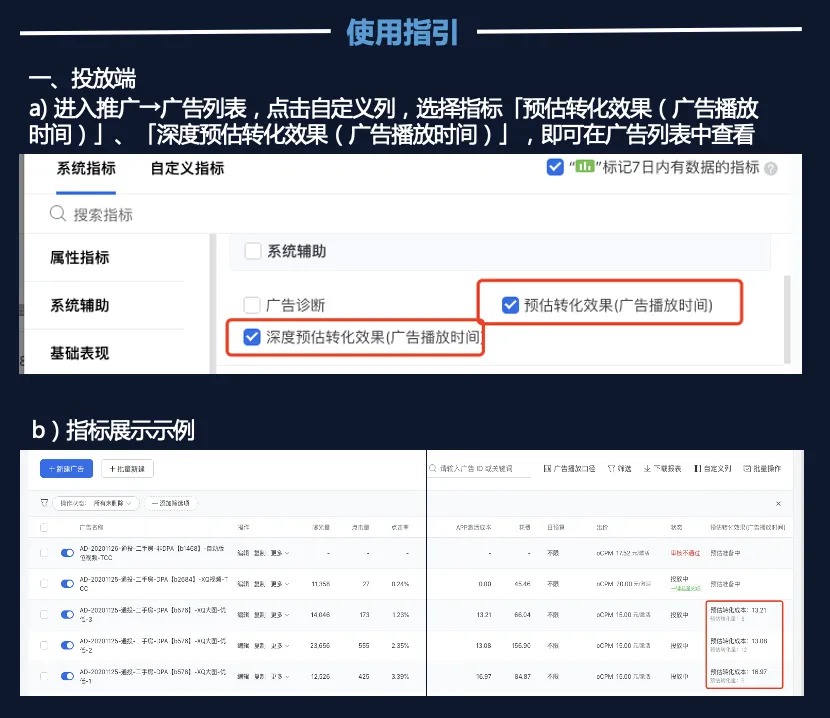Click the search icon in the ad ID search box
Screen dimensions: 830x718
click(x=432, y=468)
